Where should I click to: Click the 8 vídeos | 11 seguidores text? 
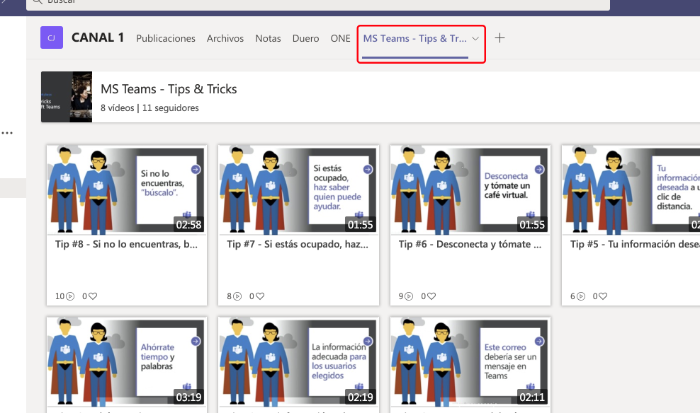point(150,108)
